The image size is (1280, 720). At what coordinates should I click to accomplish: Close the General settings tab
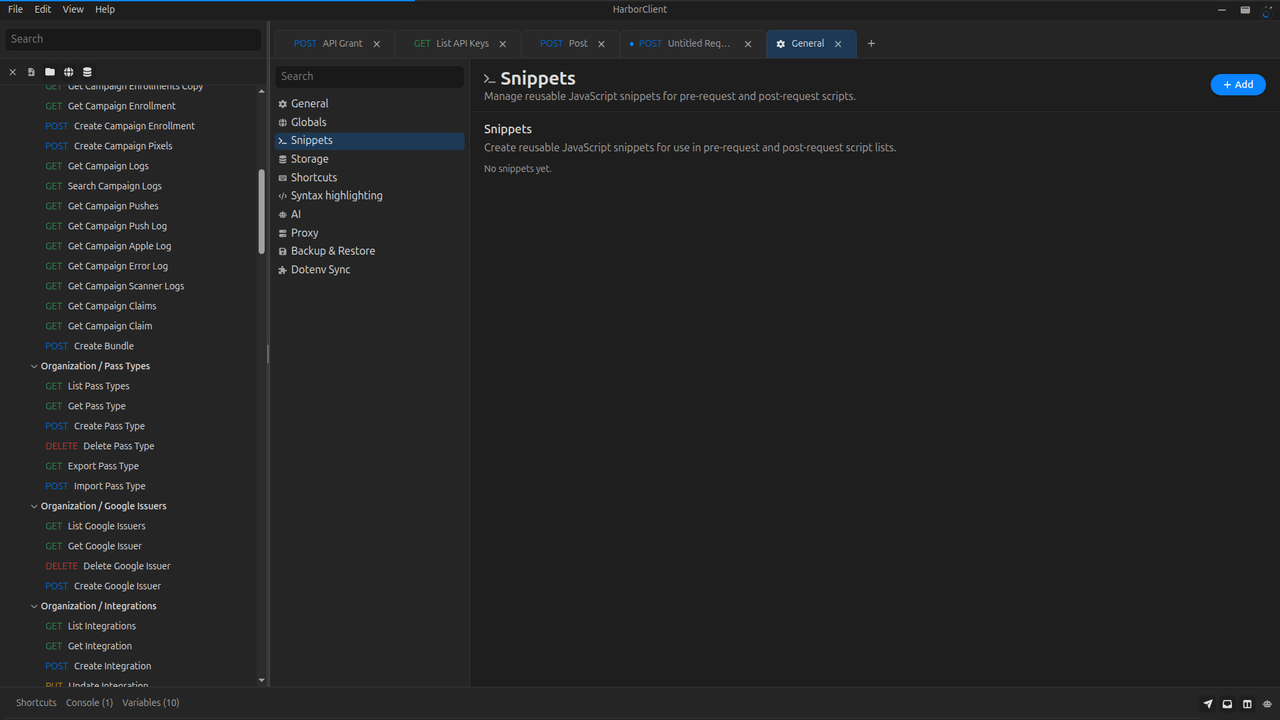click(838, 44)
